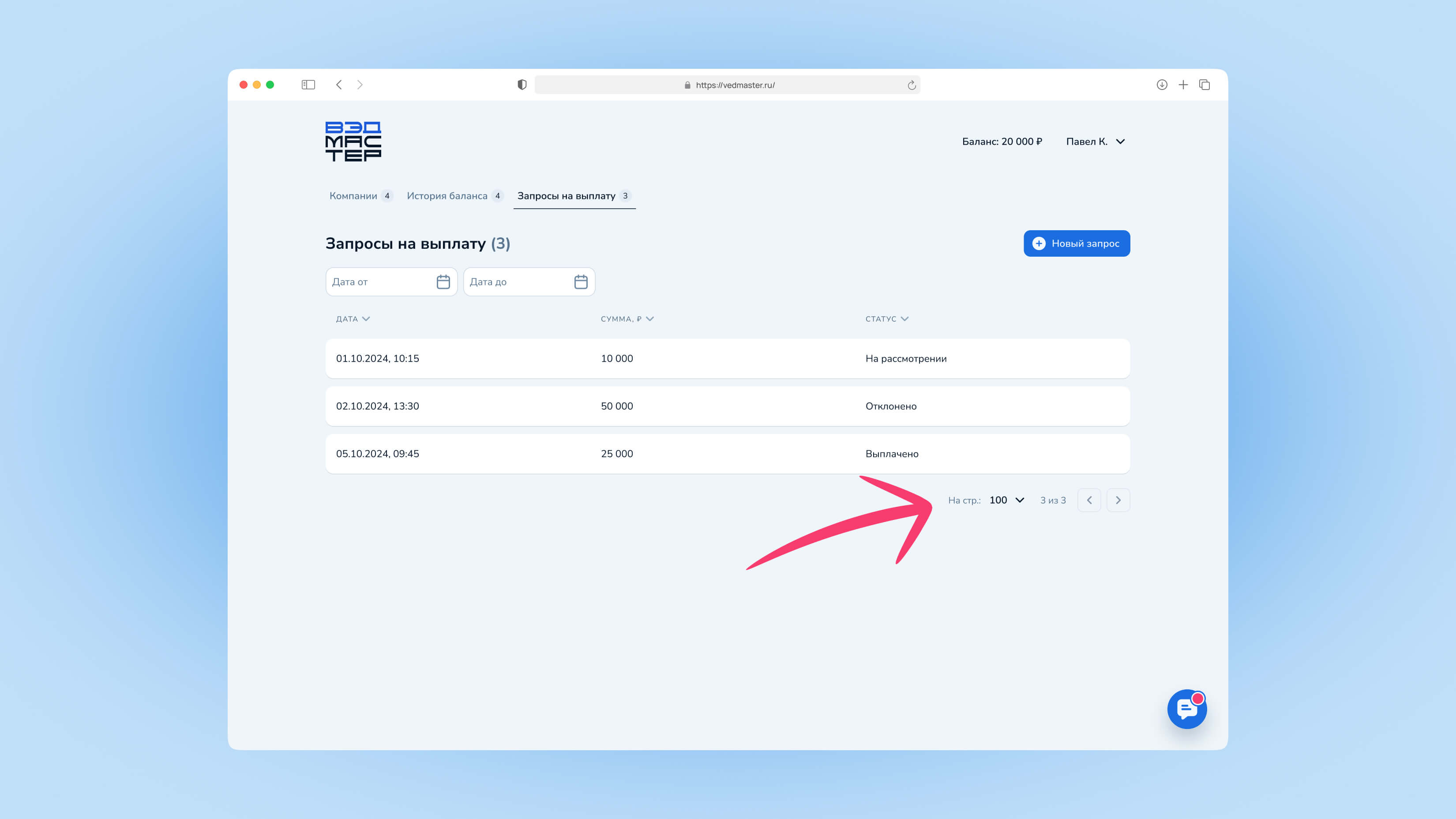Open the 02.10.2024 Отклонено request row
Image resolution: width=1456 pixels, height=819 pixels.
pos(728,406)
